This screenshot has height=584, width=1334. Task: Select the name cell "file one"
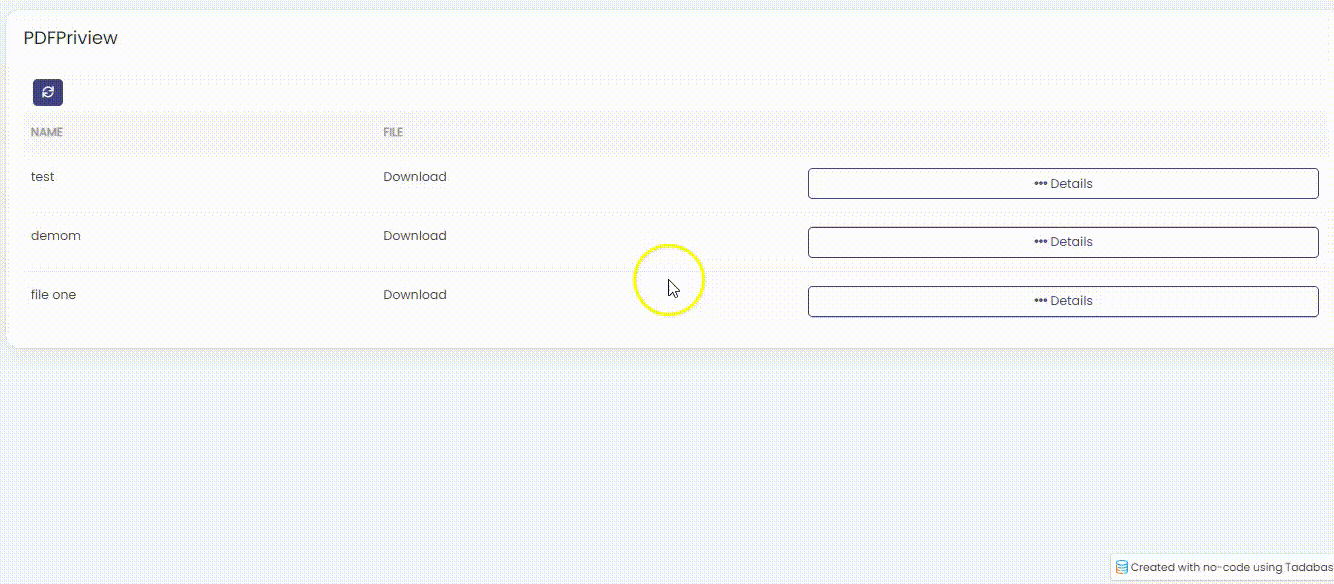(x=53, y=295)
